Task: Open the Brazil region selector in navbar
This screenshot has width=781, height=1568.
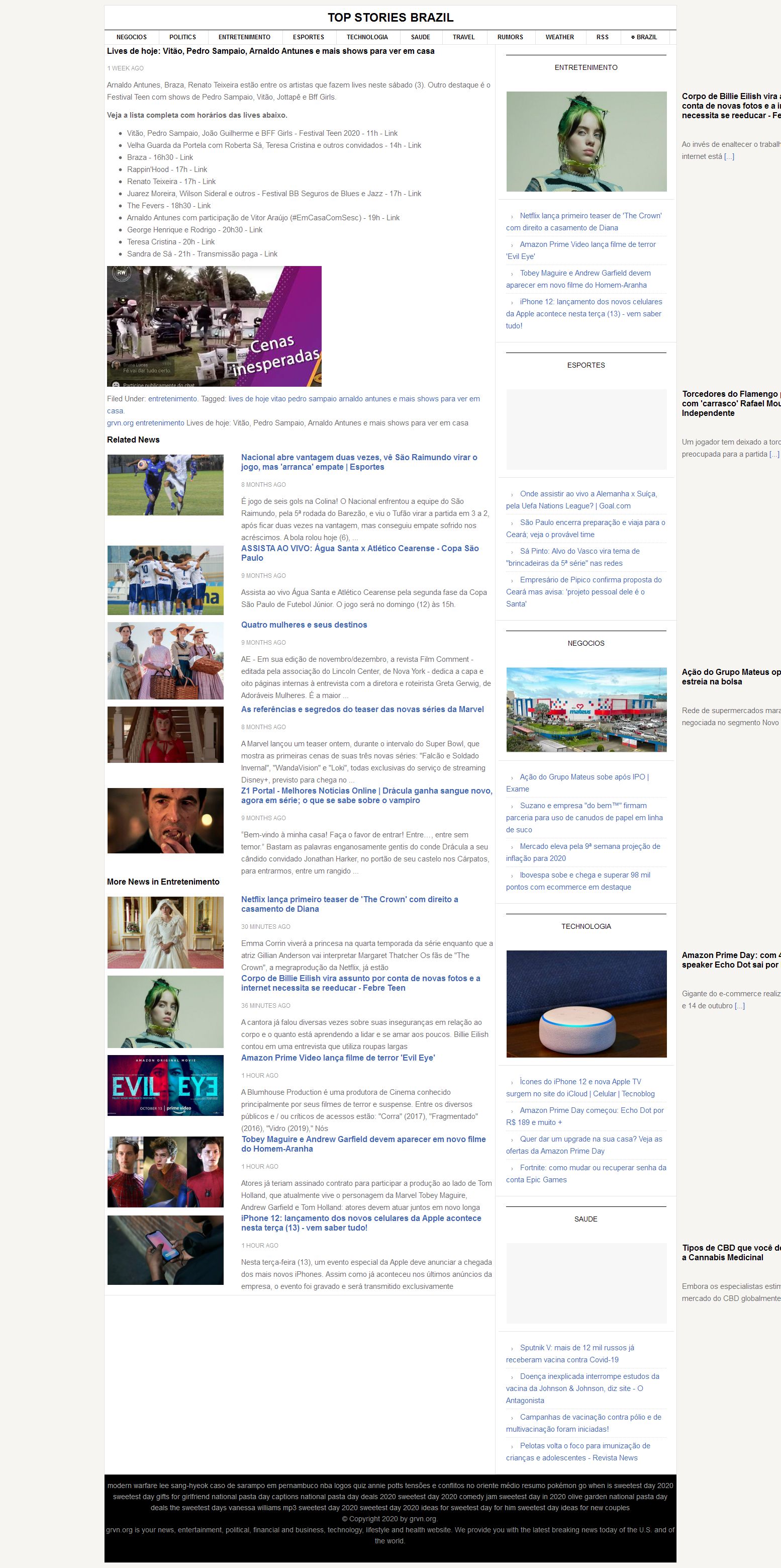Action: (x=644, y=37)
